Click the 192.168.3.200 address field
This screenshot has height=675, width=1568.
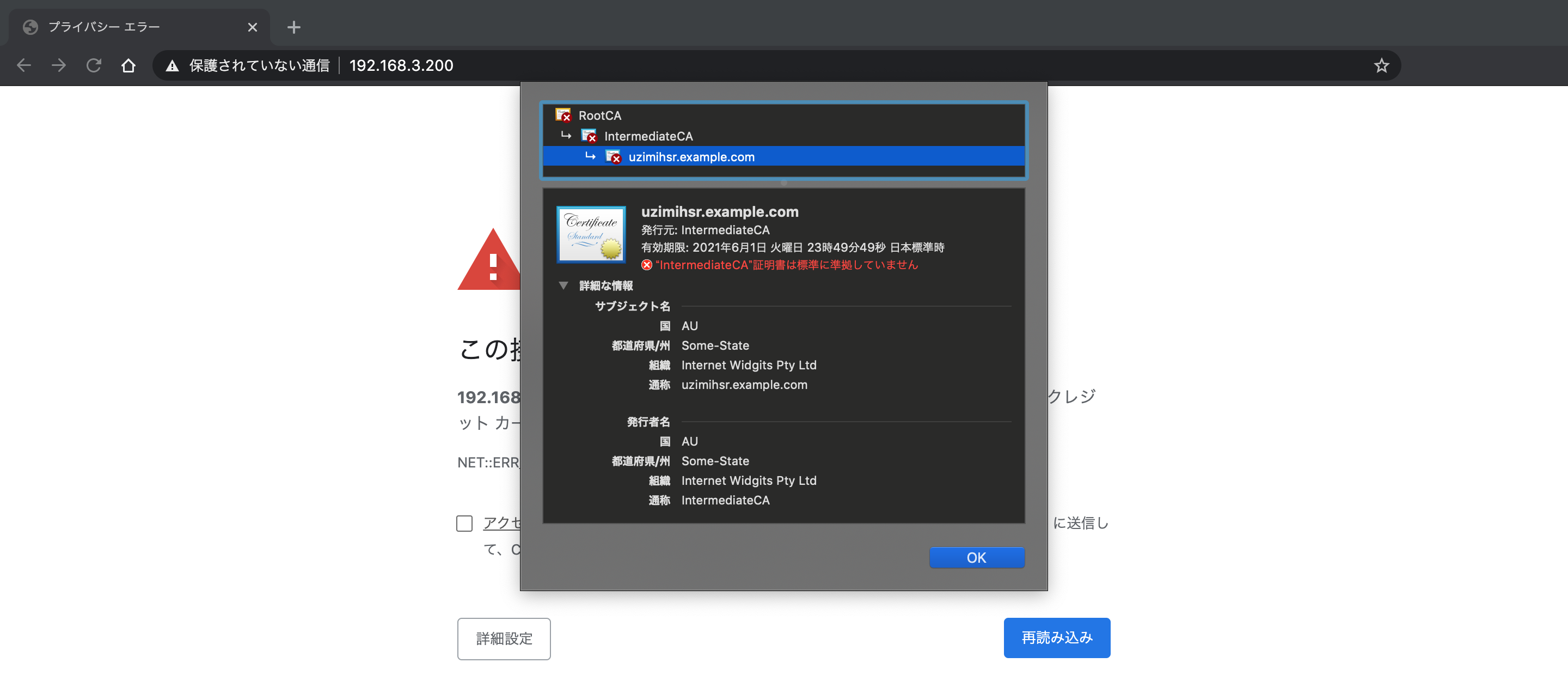click(401, 65)
